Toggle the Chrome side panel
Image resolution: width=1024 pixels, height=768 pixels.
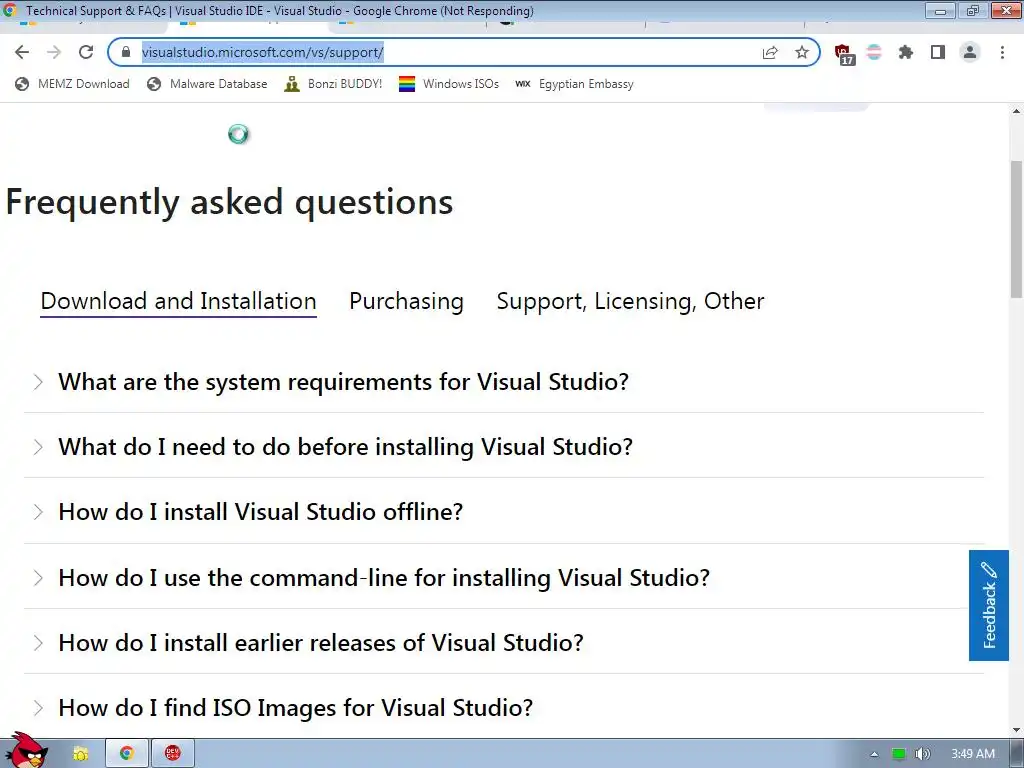point(938,52)
